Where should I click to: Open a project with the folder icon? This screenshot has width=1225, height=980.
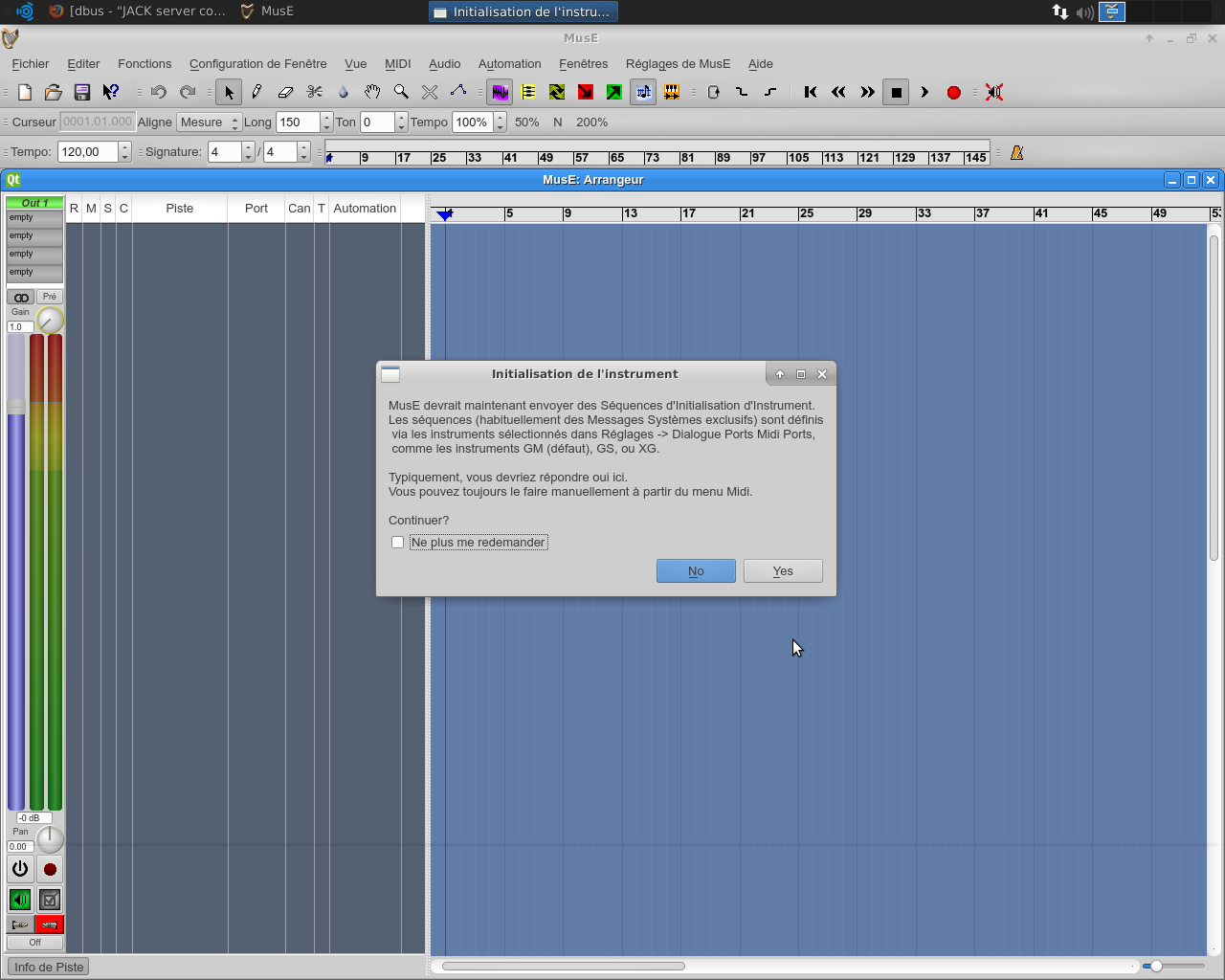click(x=54, y=92)
